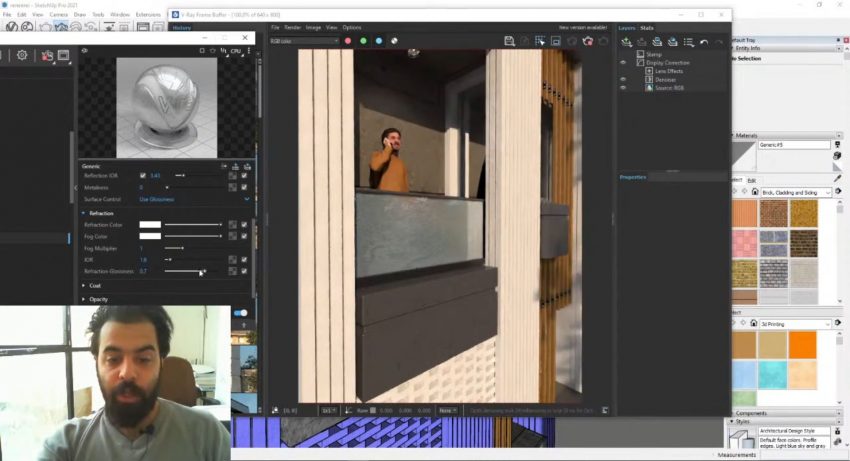Viewport: 850px width, 461px height.
Task: Toggle the texture checkbox on the Fog Color row
Action: (244, 236)
